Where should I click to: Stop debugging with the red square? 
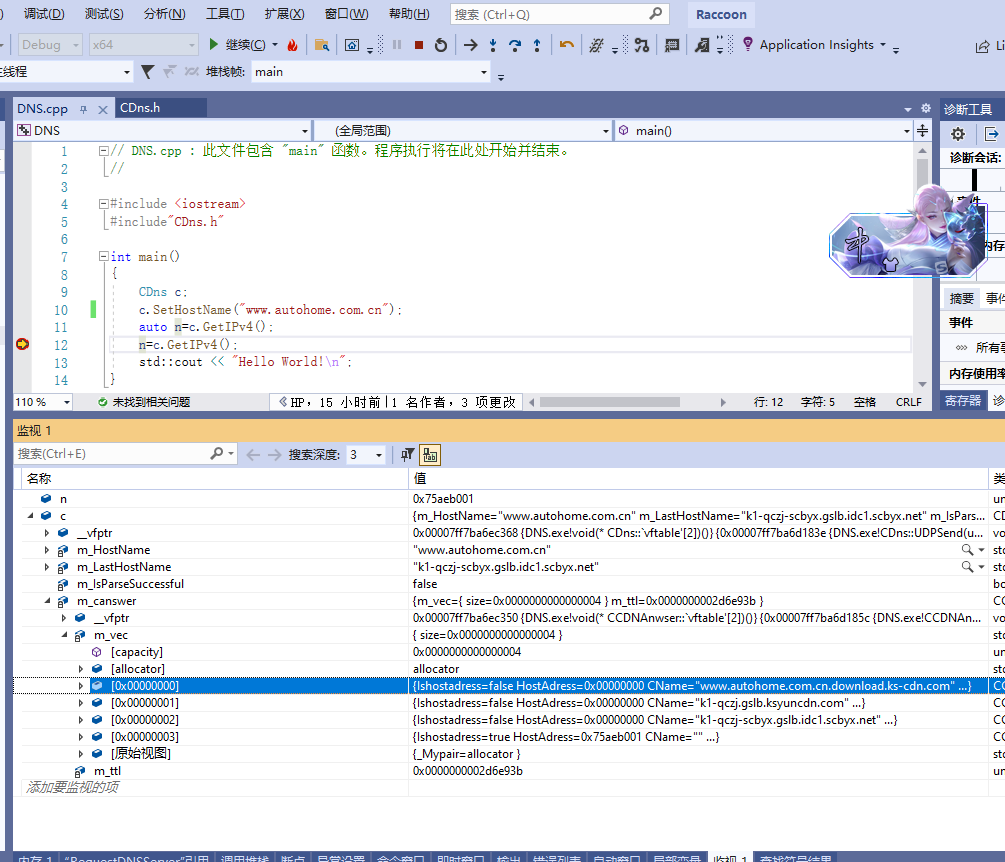pyautogui.click(x=419, y=45)
